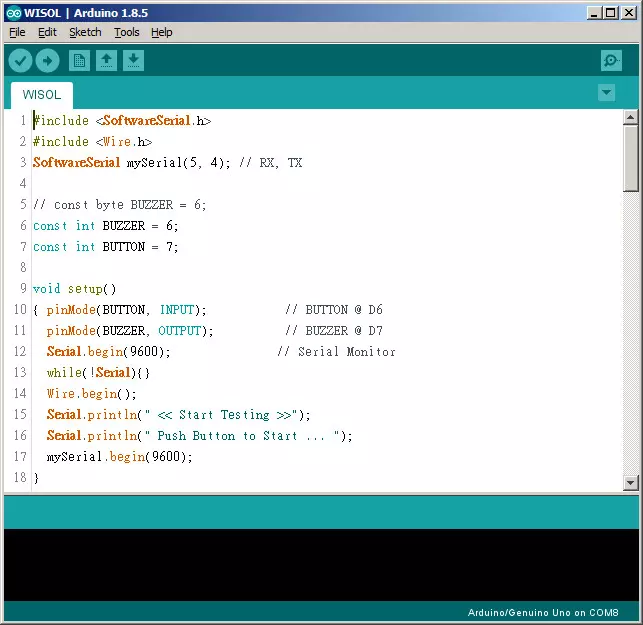
Task: Open the Tools menu
Action: (126, 32)
